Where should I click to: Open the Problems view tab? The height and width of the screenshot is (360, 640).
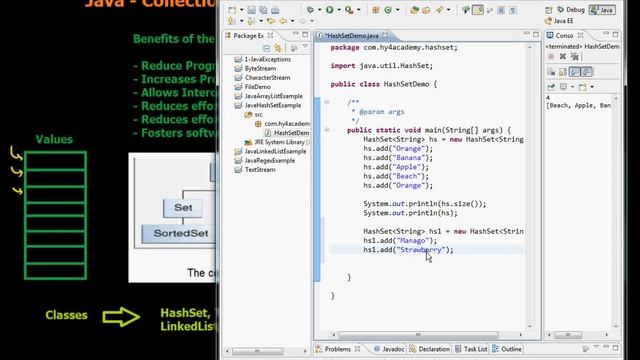tap(338, 349)
